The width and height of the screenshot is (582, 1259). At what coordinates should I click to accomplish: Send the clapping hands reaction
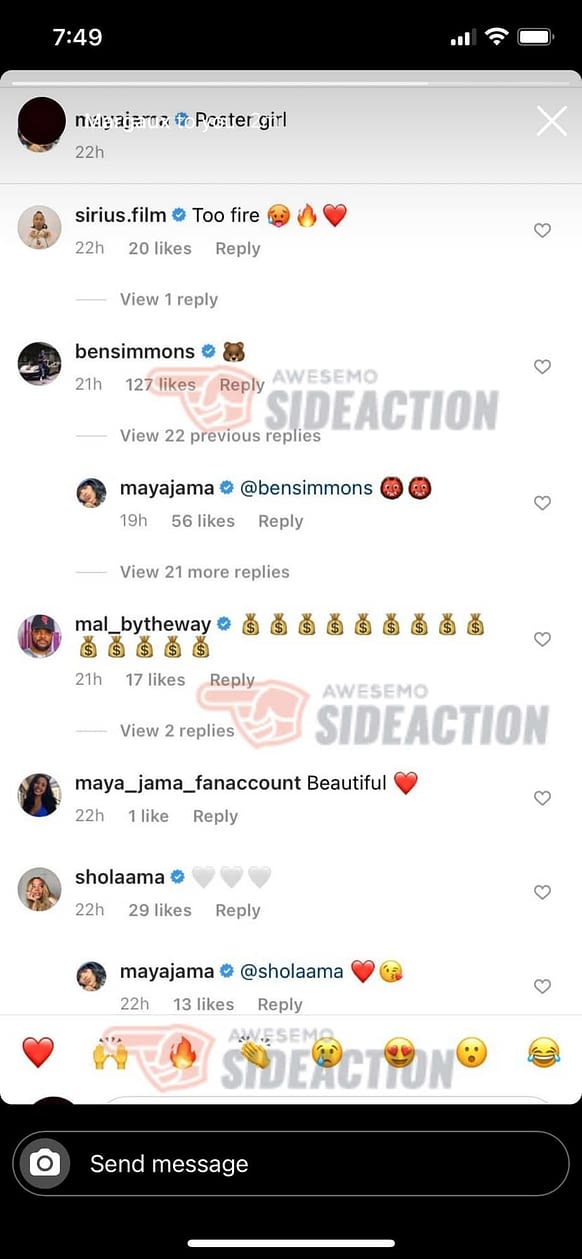coord(255,1052)
